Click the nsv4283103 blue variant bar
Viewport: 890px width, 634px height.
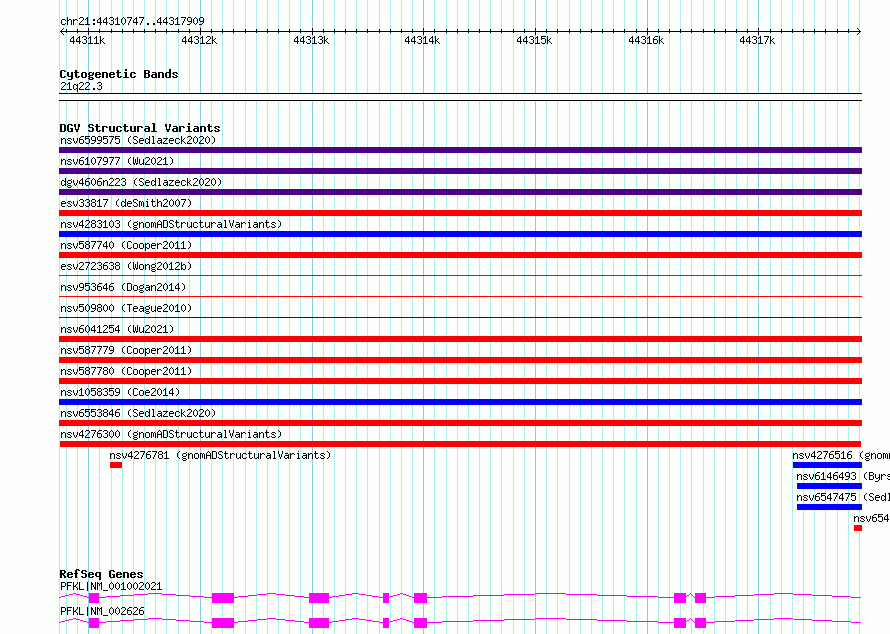pos(460,234)
